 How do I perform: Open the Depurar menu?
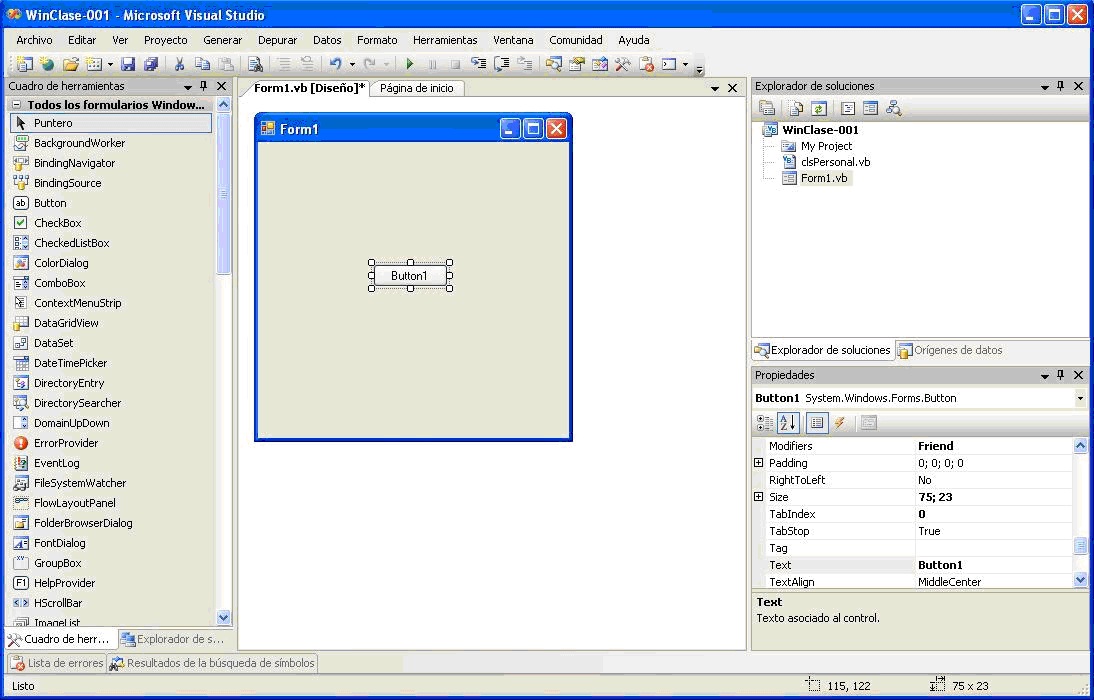pos(277,40)
